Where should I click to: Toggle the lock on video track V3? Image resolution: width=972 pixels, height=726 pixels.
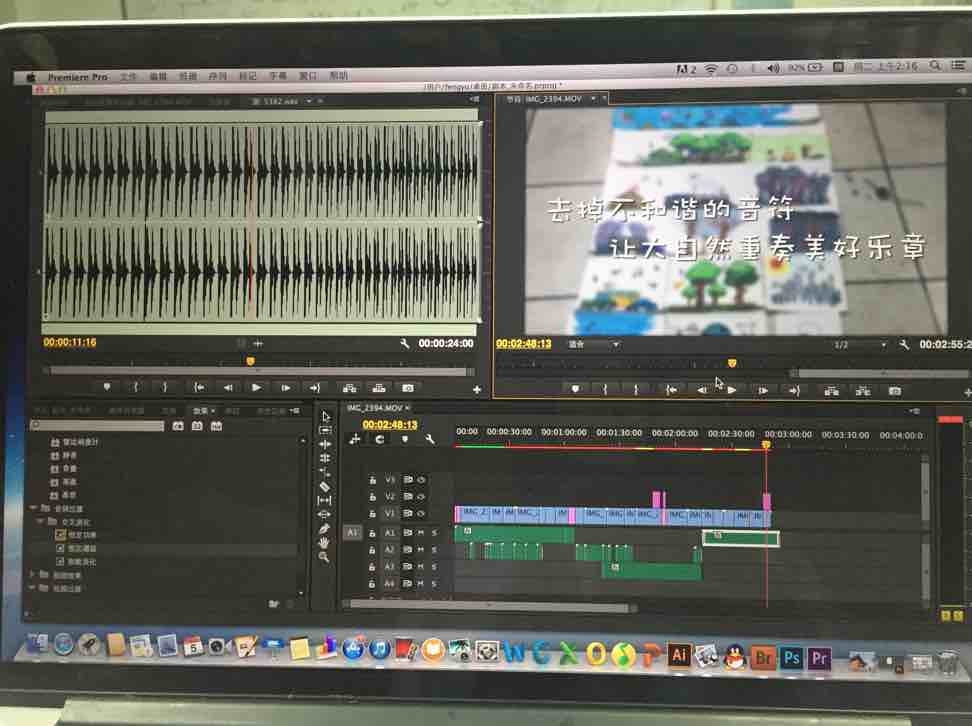pos(372,480)
